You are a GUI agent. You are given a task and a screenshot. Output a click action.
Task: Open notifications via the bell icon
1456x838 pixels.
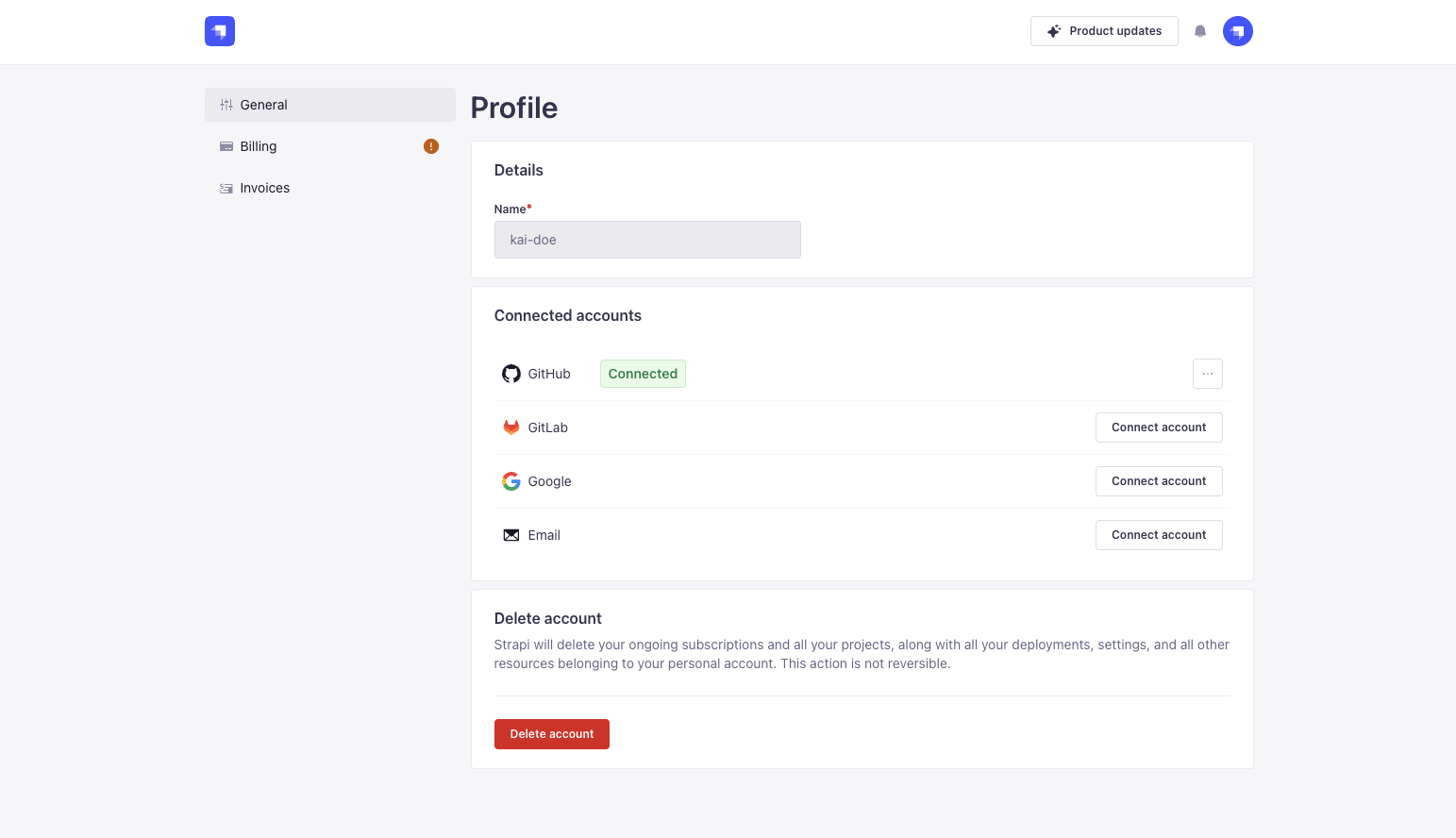click(1200, 31)
